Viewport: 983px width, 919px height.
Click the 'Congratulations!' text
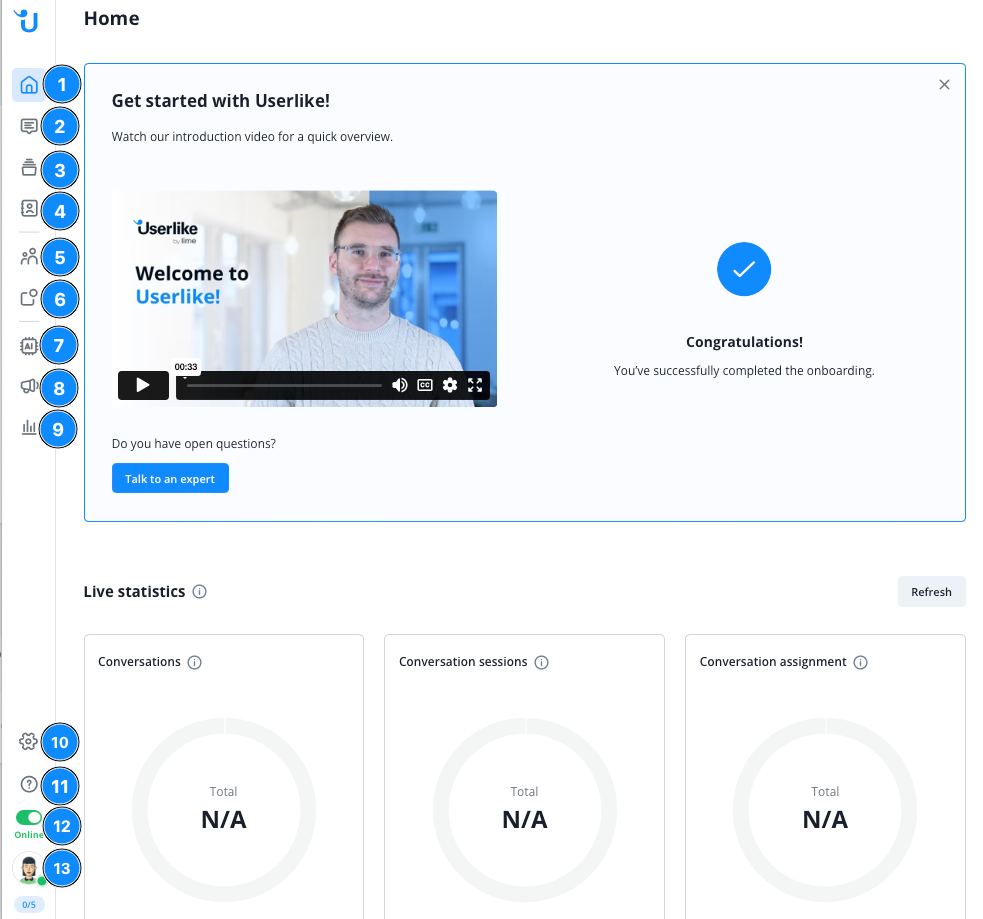coord(744,342)
